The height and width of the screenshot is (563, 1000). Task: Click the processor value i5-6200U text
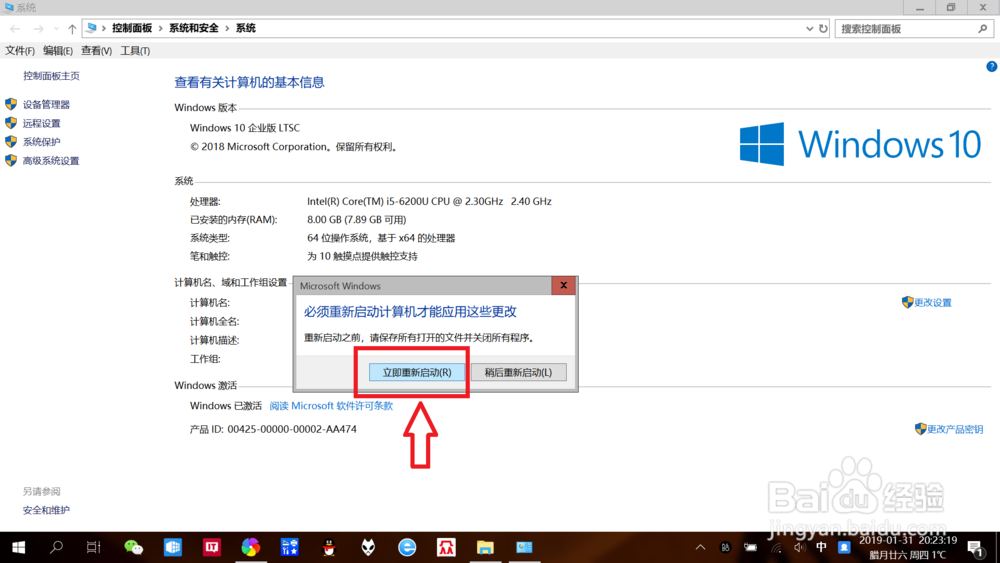click(x=429, y=201)
